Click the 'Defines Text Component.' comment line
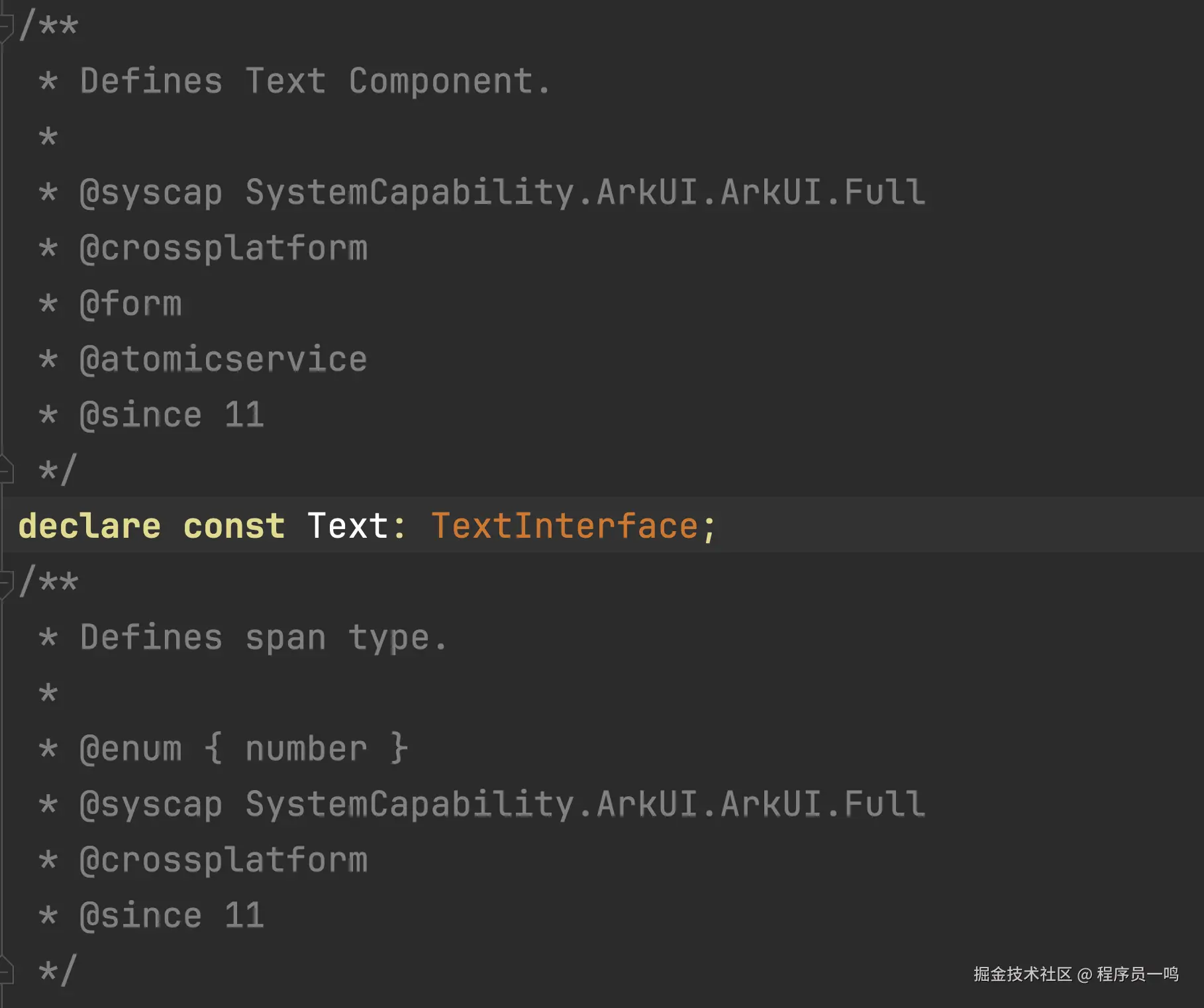1204x1008 pixels. 315,82
